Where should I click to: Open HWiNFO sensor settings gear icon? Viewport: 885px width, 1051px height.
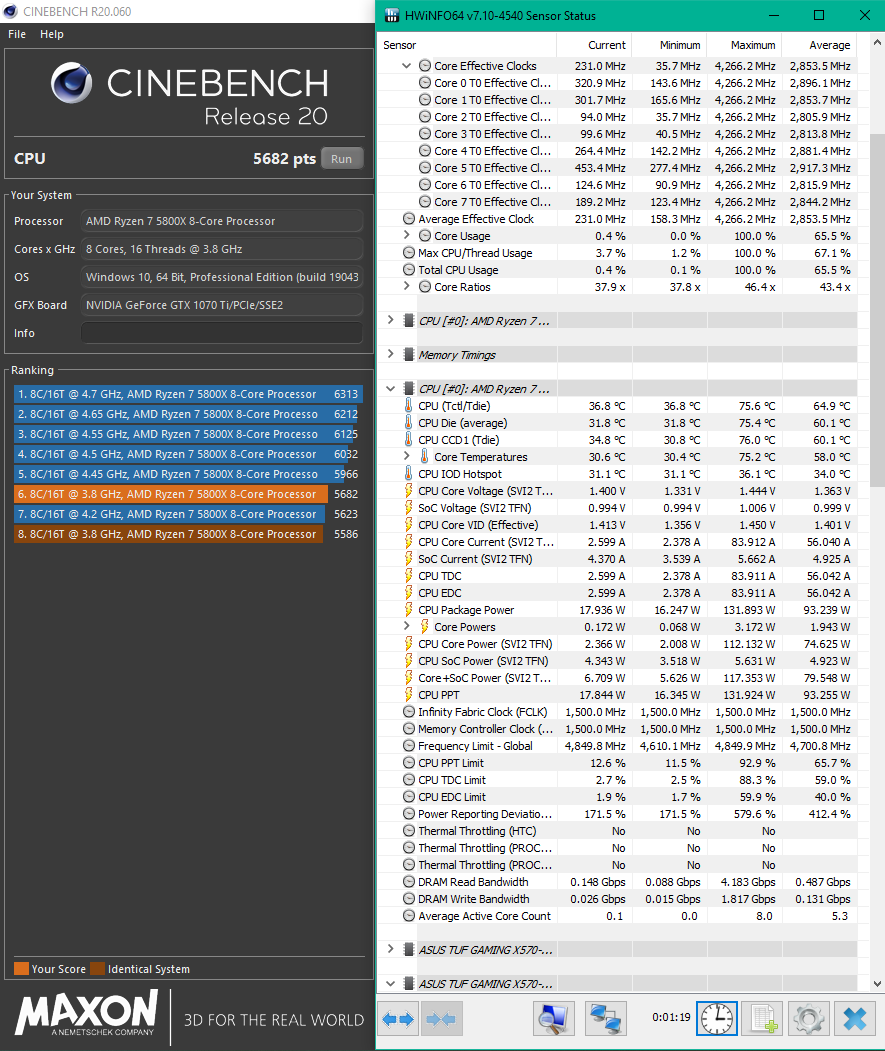pyautogui.click(x=809, y=1019)
